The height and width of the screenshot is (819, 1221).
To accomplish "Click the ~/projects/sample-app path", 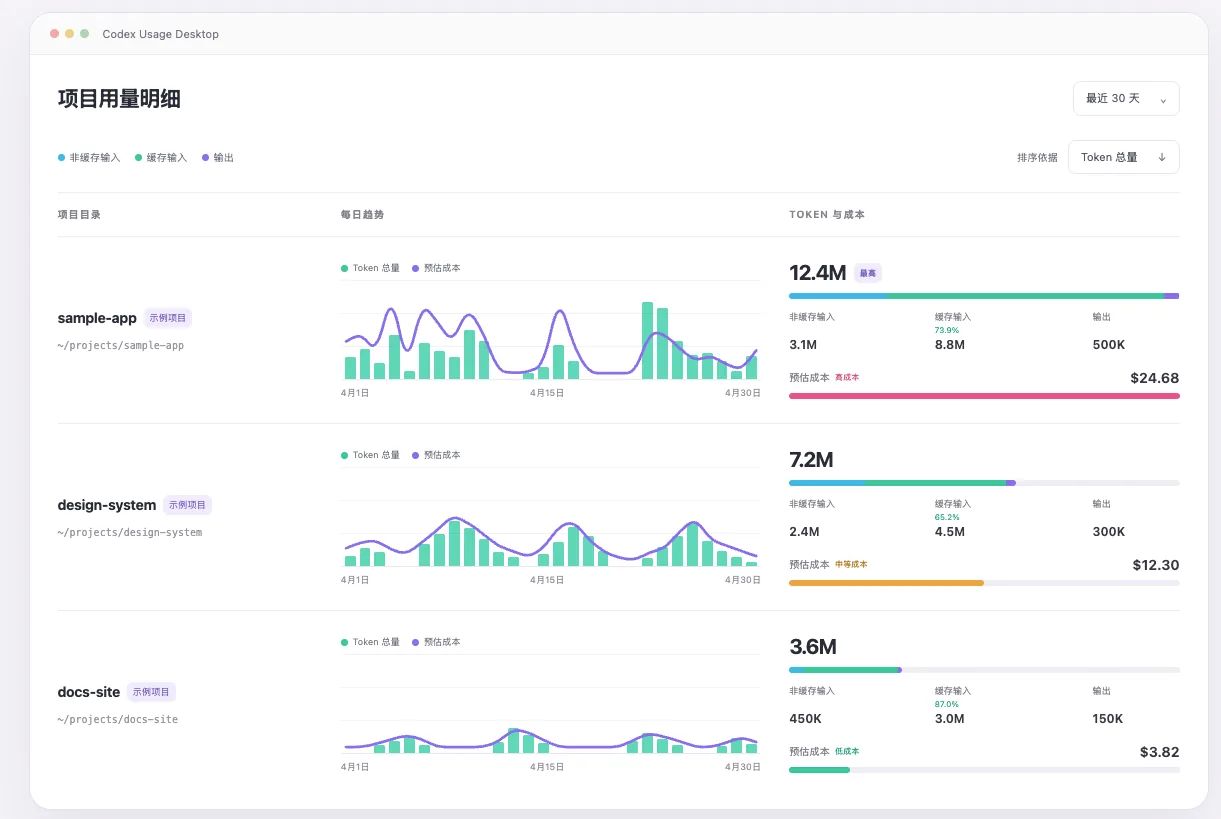I will pos(121,346).
